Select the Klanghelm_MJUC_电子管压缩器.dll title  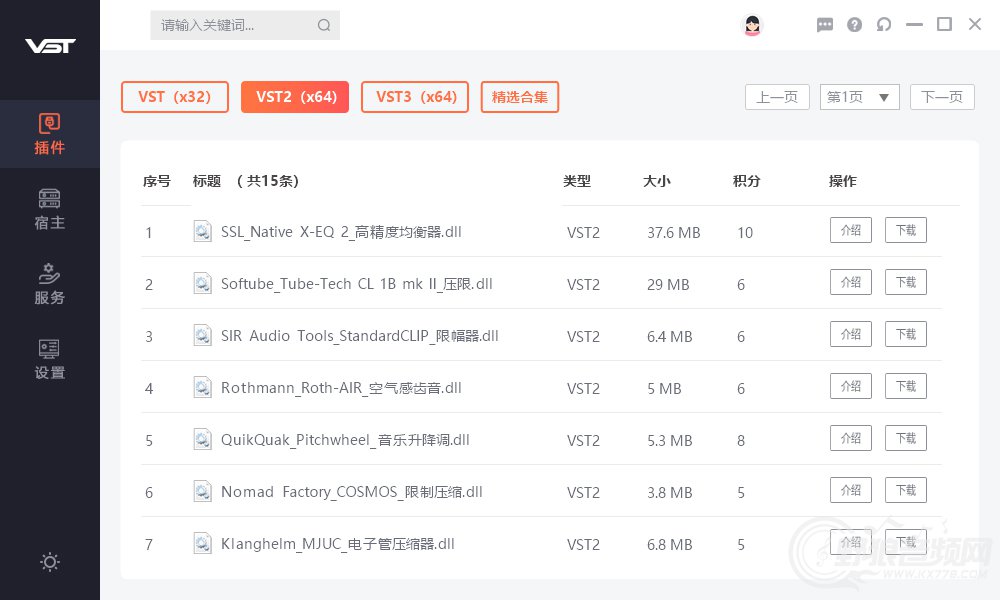point(337,544)
